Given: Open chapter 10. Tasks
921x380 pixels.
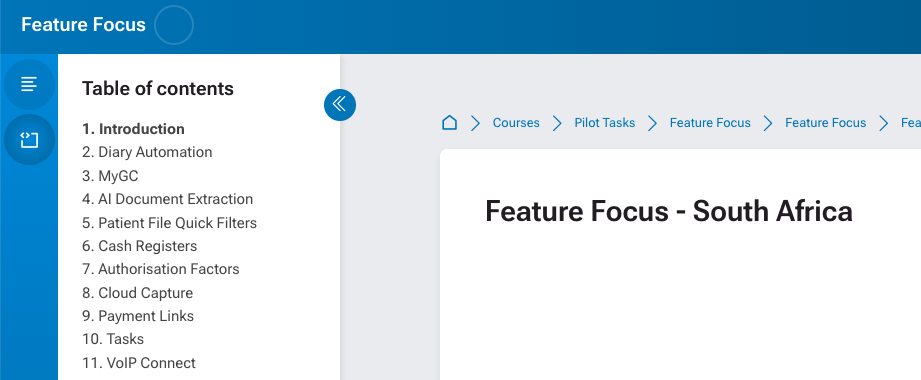Looking at the screenshot, I should point(113,339).
